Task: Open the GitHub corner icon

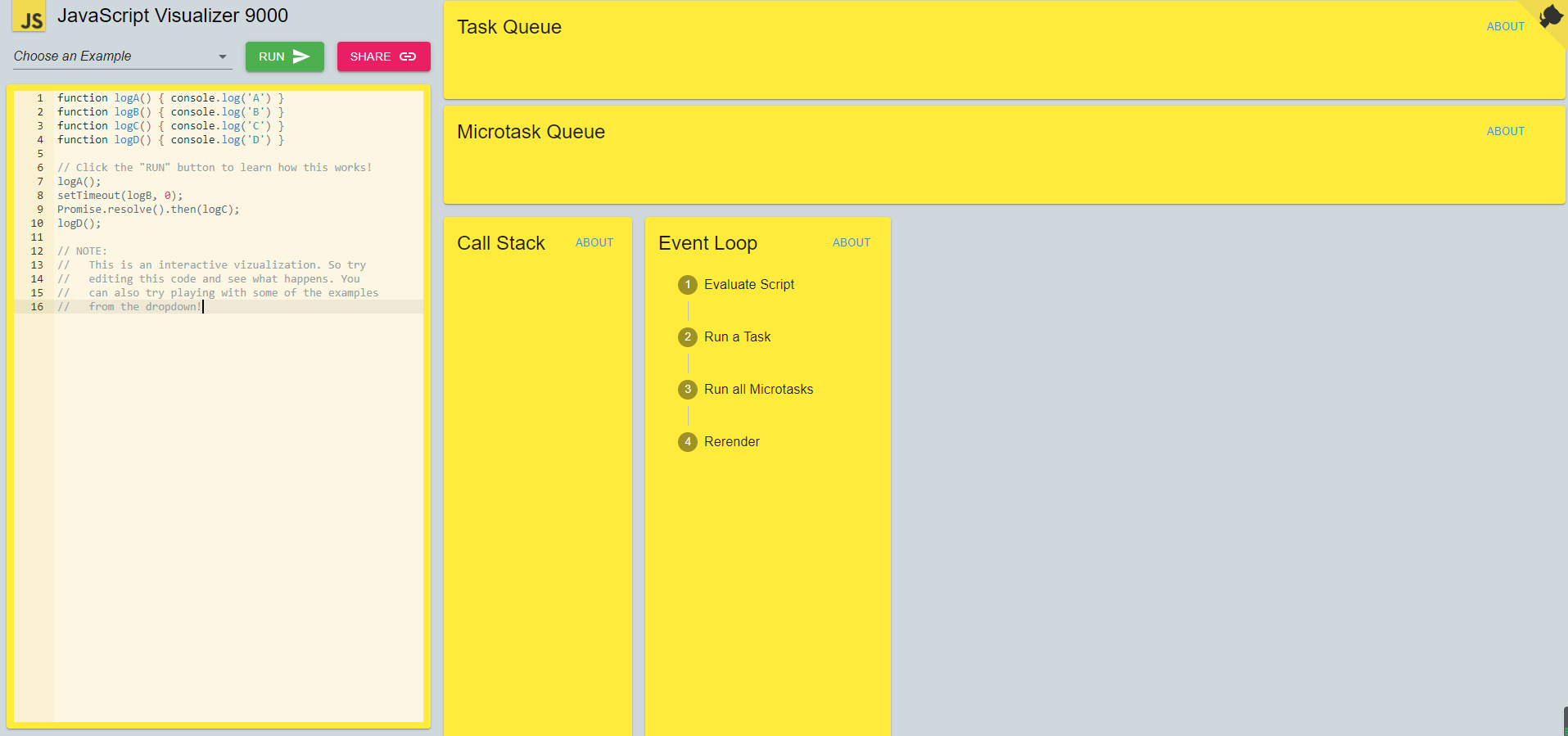Action: [x=1550, y=16]
